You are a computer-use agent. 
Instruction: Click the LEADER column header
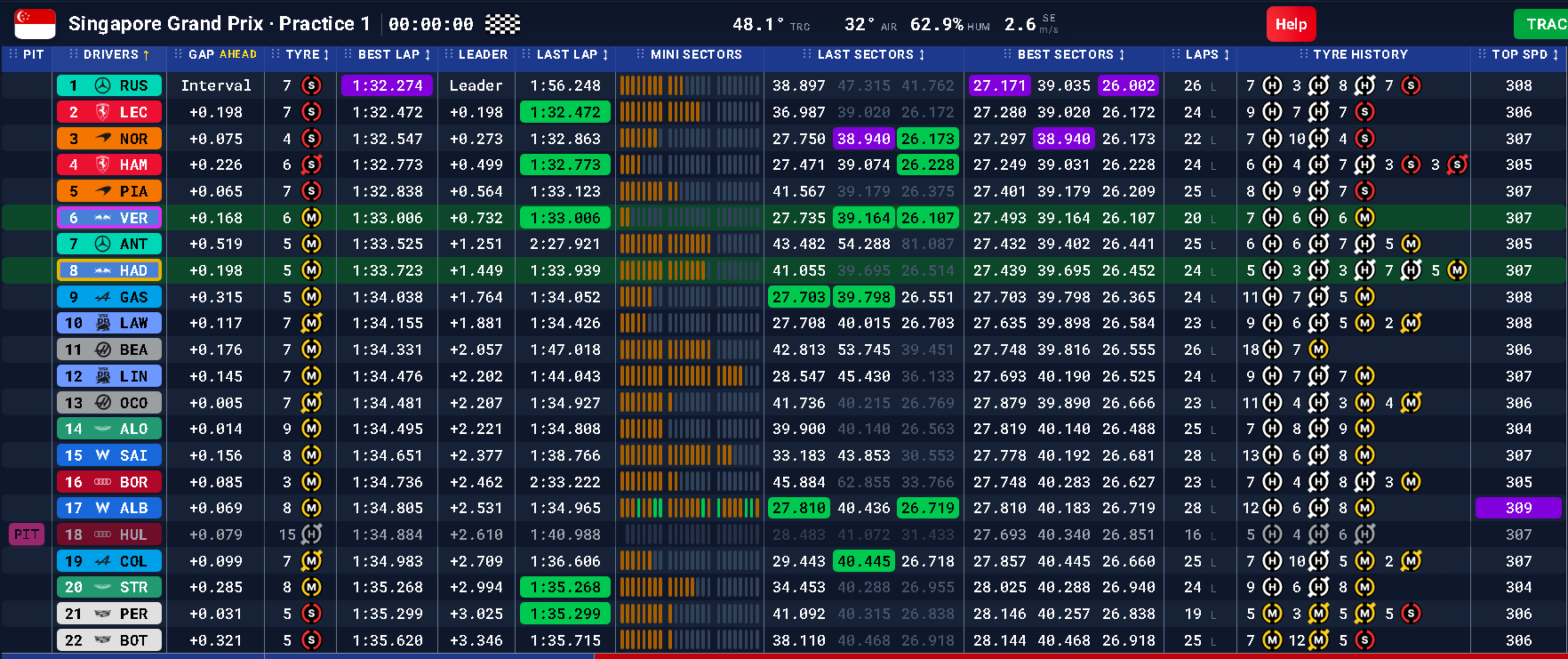click(483, 54)
